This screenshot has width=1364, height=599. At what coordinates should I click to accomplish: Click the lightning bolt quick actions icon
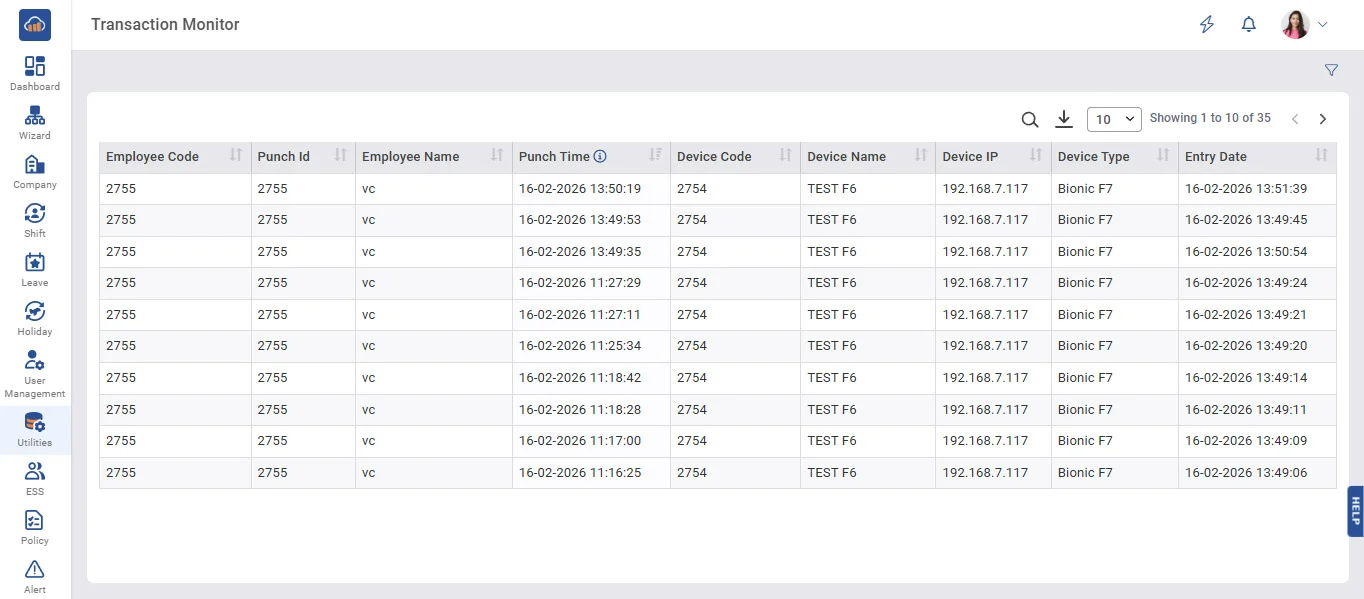(x=1207, y=25)
